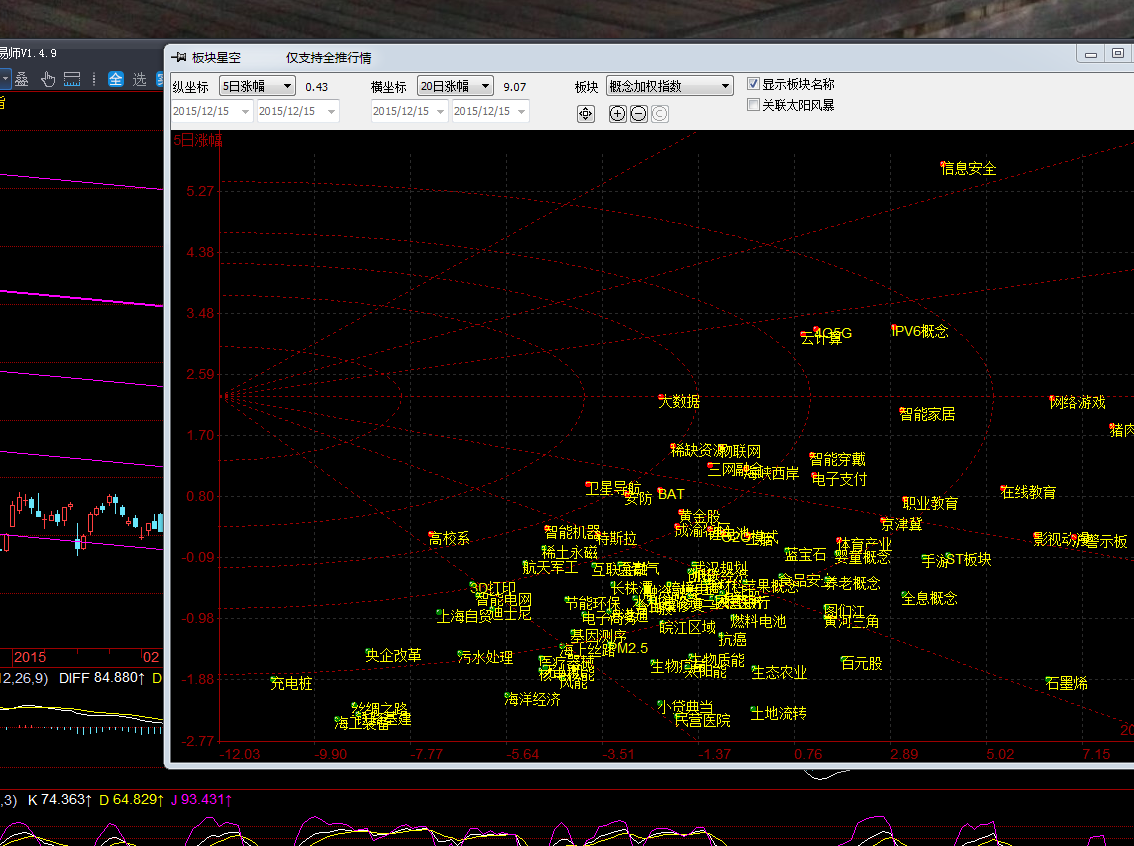1134x846 pixels.
Task: Click the 叠 overlay toolbar icon
Action: pyautogui.click(x=22, y=79)
